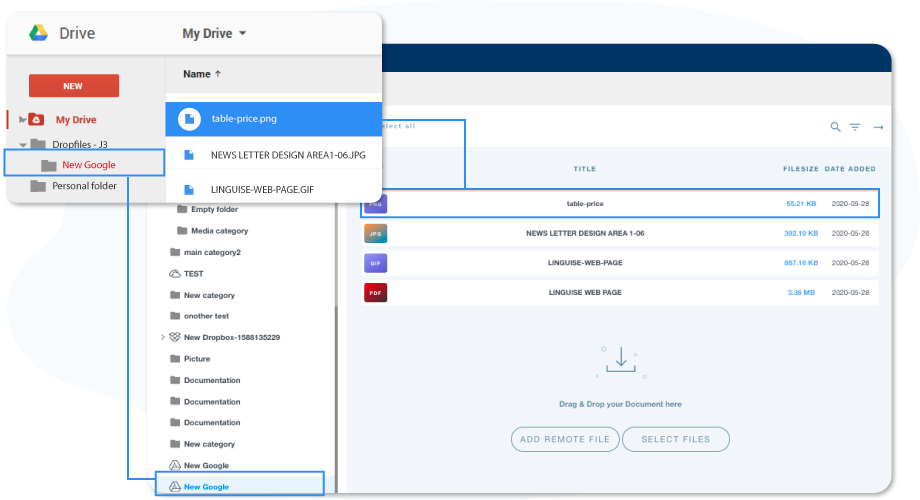This screenshot has width=920, height=500.
Task: Select the TEST cloud category
Action: (x=194, y=274)
